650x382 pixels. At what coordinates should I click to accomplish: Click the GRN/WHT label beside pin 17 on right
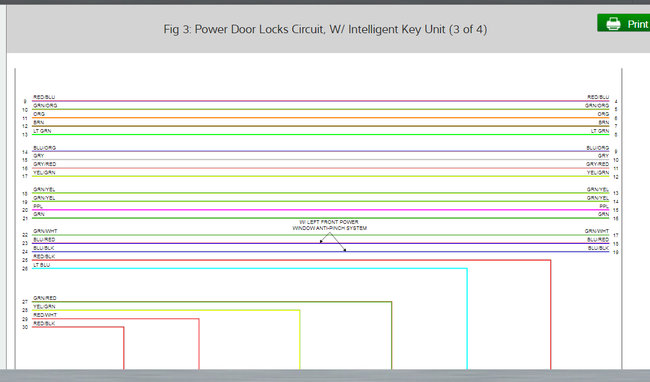coord(597,231)
